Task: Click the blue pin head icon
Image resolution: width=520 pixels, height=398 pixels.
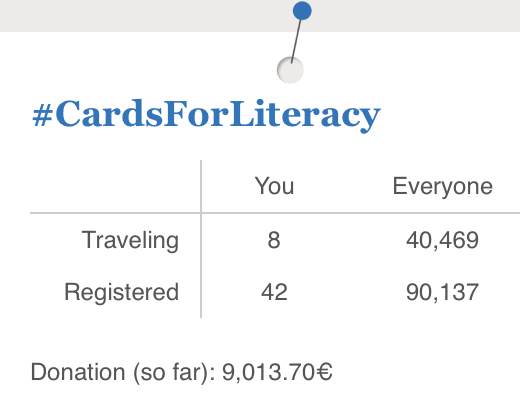Action: point(302,11)
